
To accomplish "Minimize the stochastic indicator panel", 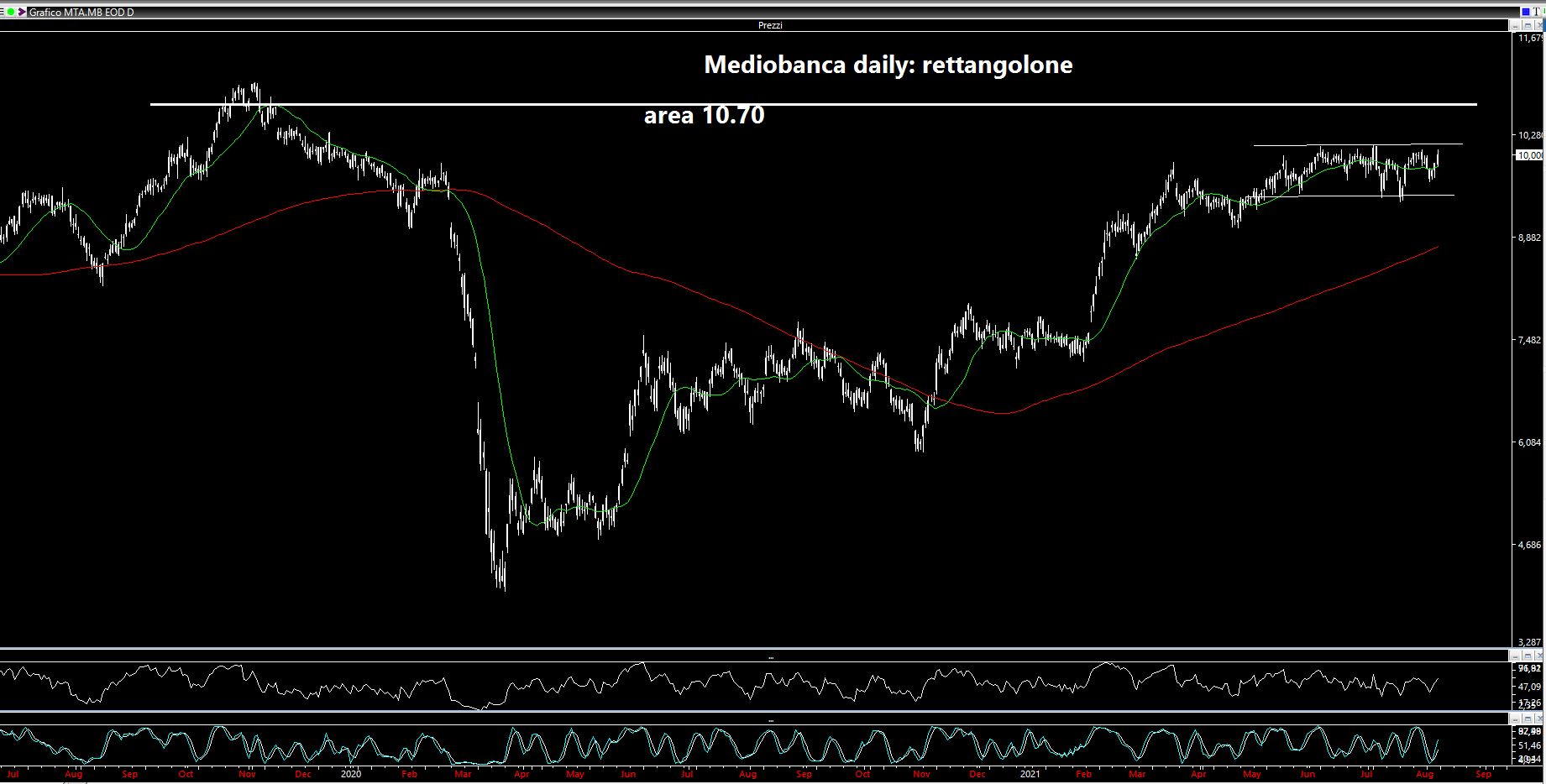I will 1515,719.
